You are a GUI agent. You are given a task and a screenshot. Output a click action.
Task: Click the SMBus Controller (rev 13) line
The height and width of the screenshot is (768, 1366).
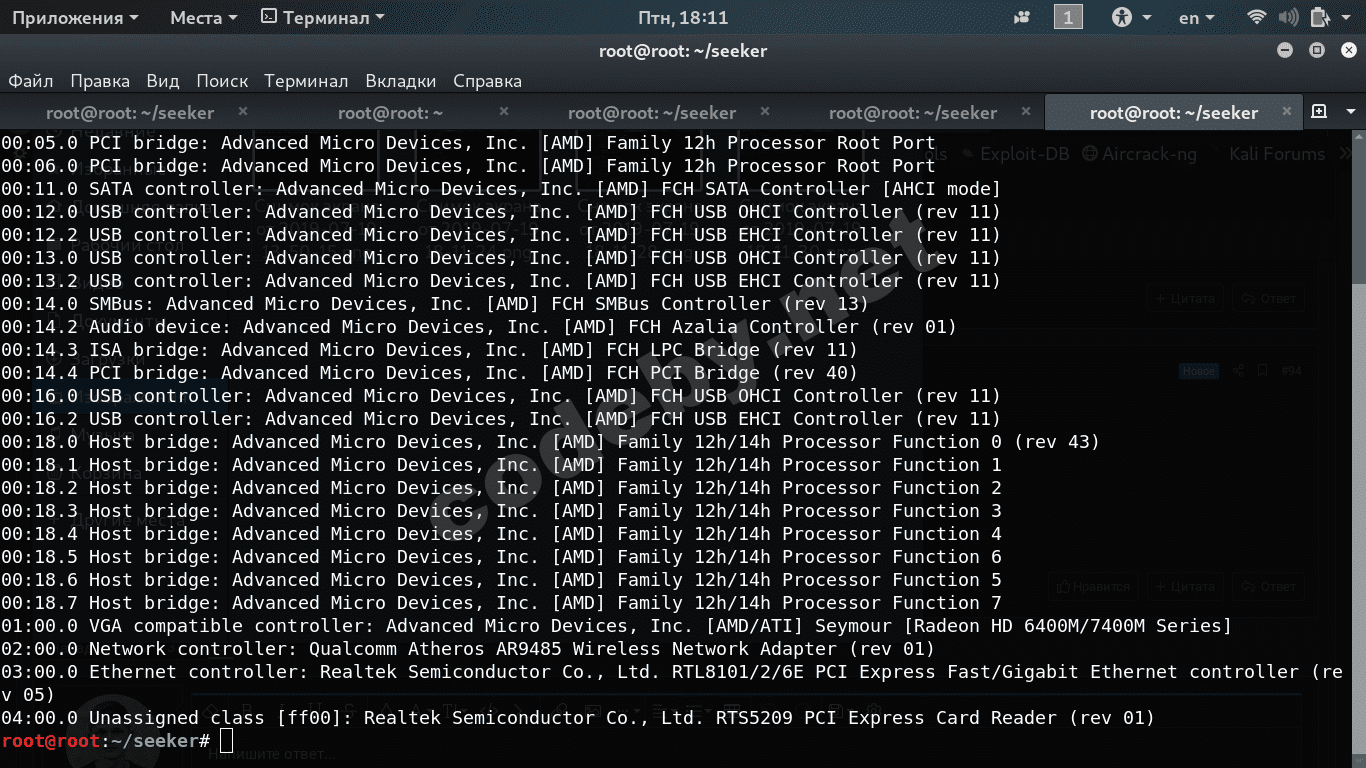tap(435, 304)
